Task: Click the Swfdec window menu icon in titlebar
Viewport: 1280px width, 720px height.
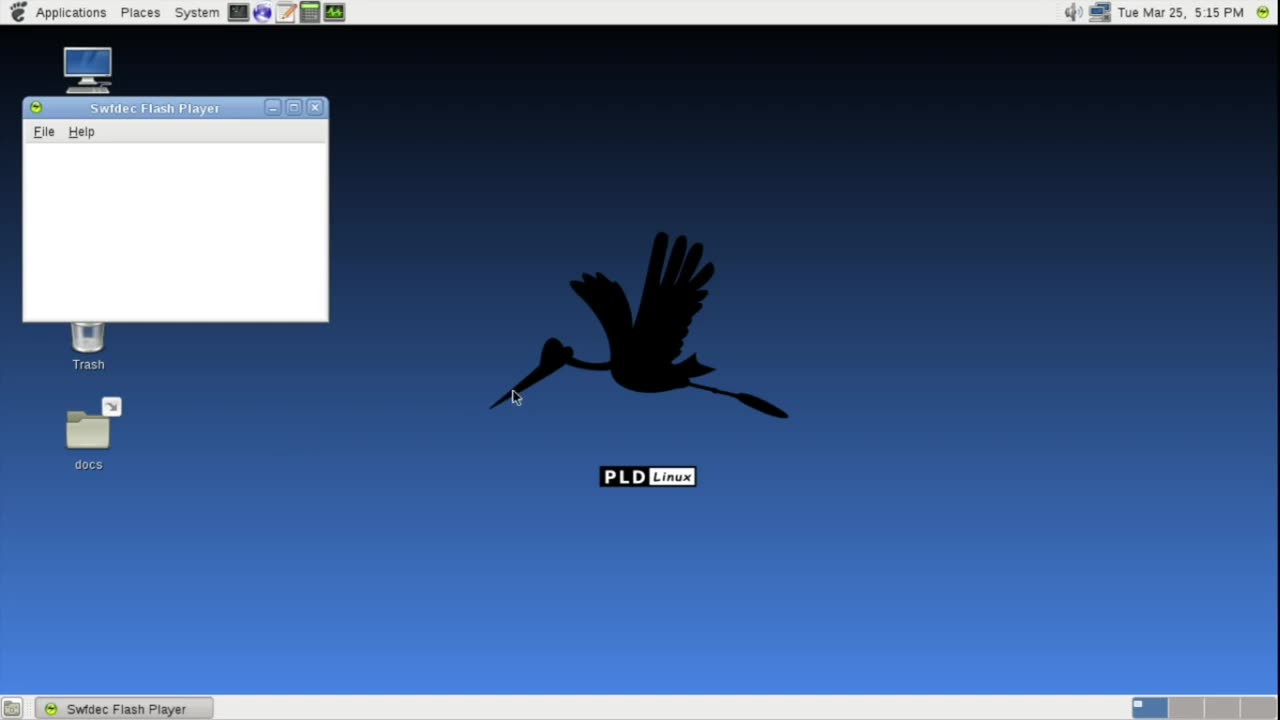Action: [36, 108]
